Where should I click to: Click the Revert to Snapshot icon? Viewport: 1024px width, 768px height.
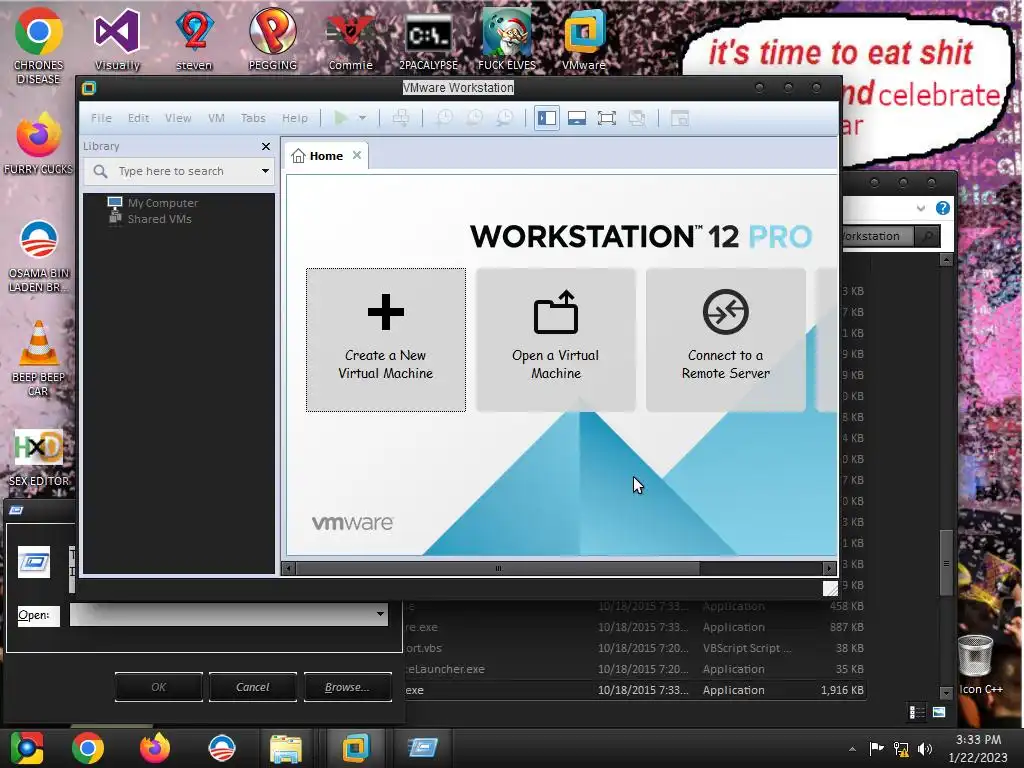pos(474,118)
